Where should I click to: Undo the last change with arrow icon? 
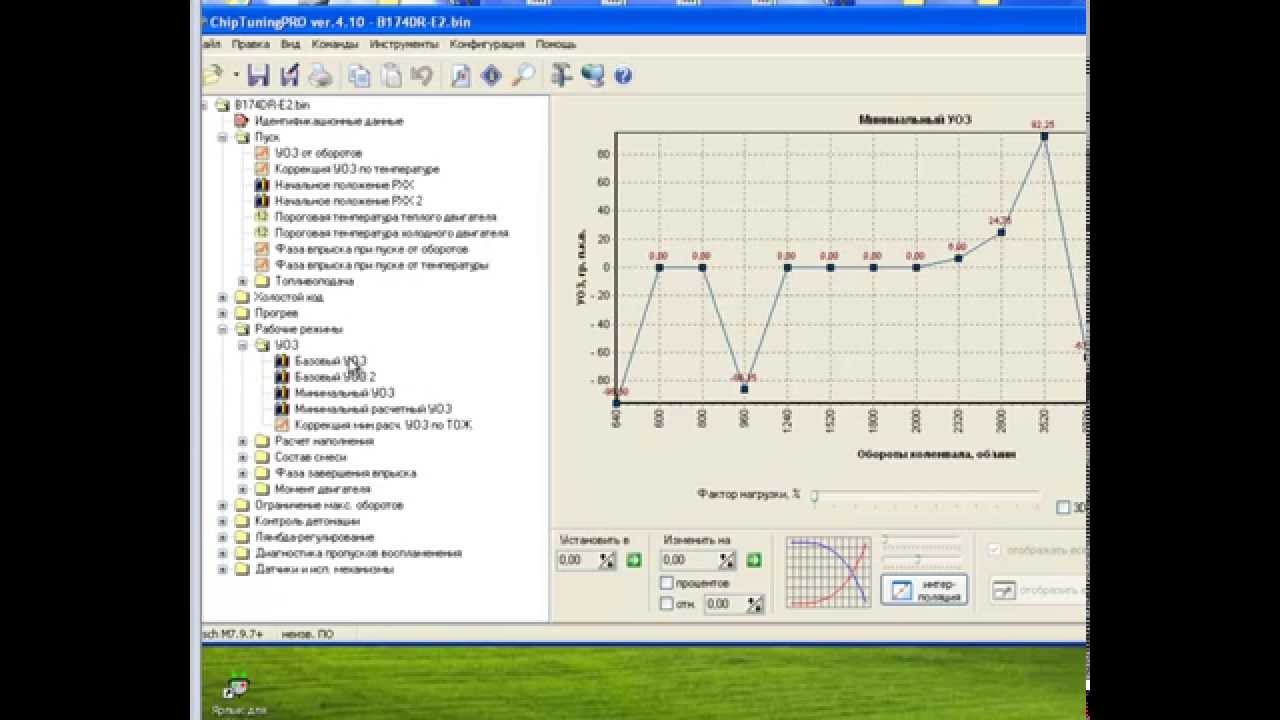[421, 75]
